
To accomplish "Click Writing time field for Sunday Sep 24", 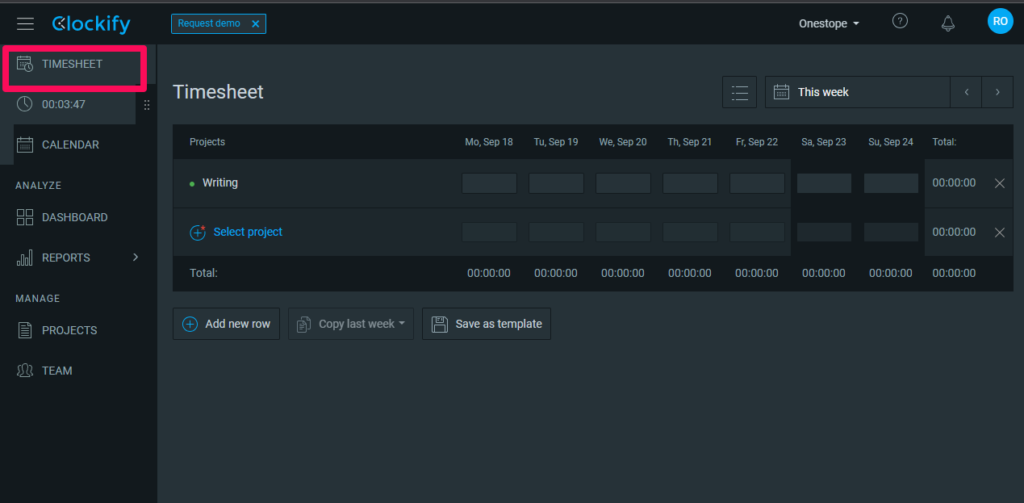I will 891,184.
